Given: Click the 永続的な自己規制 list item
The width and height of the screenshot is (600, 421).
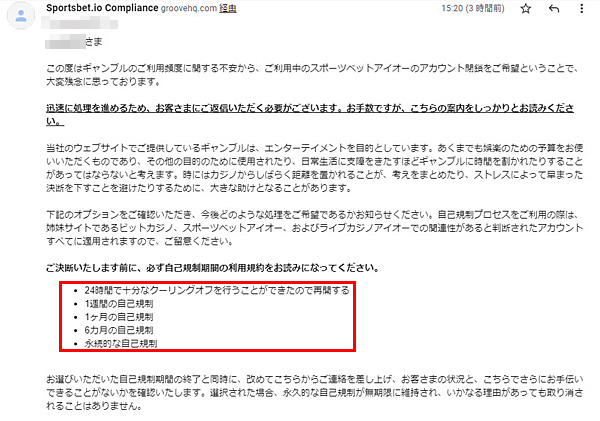Looking at the screenshot, I should 121,343.
